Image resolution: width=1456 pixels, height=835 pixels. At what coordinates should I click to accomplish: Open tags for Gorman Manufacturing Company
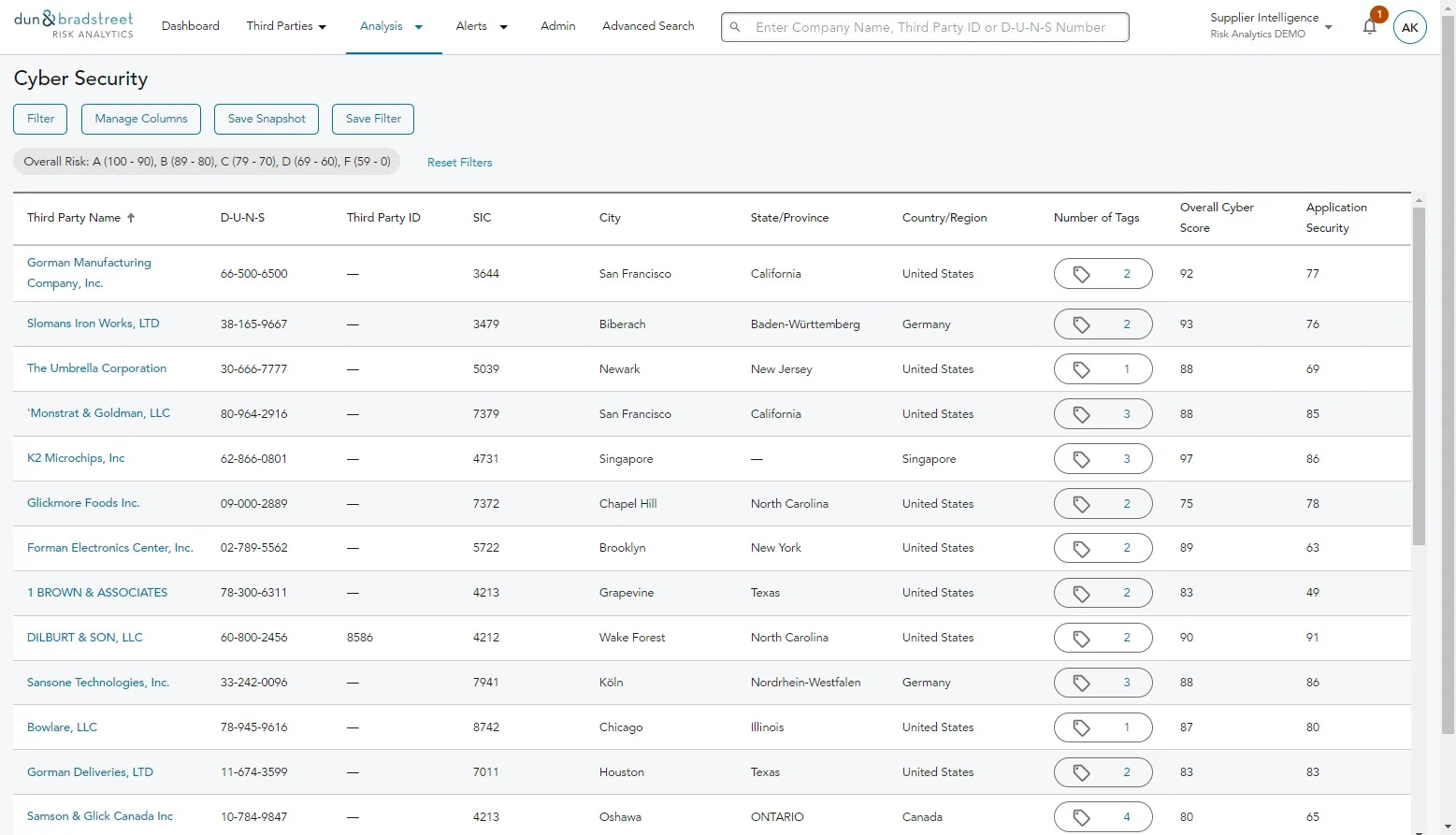coord(1103,274)
